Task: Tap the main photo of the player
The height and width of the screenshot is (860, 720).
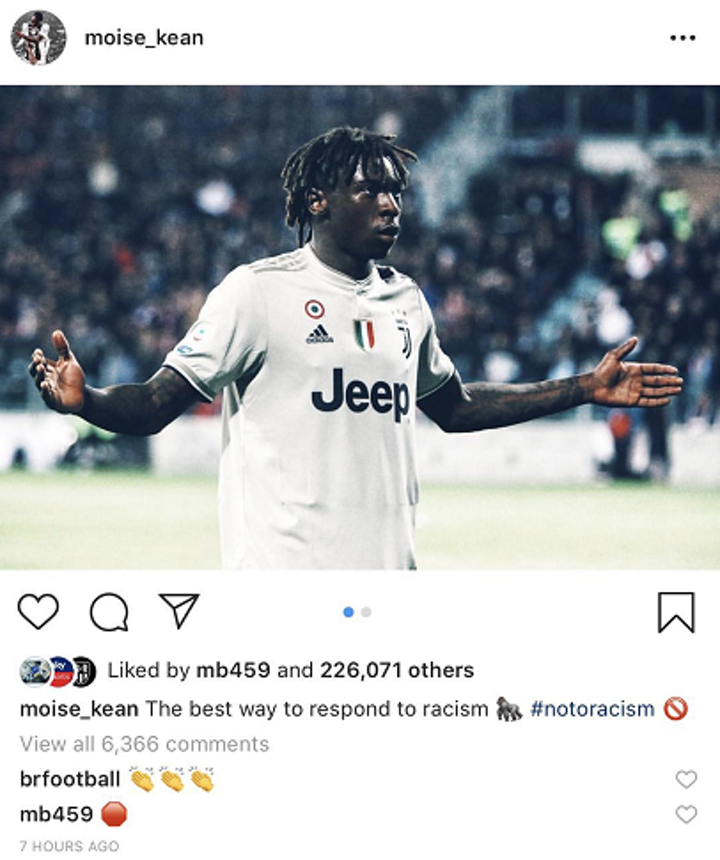Action: click(360, 327)
